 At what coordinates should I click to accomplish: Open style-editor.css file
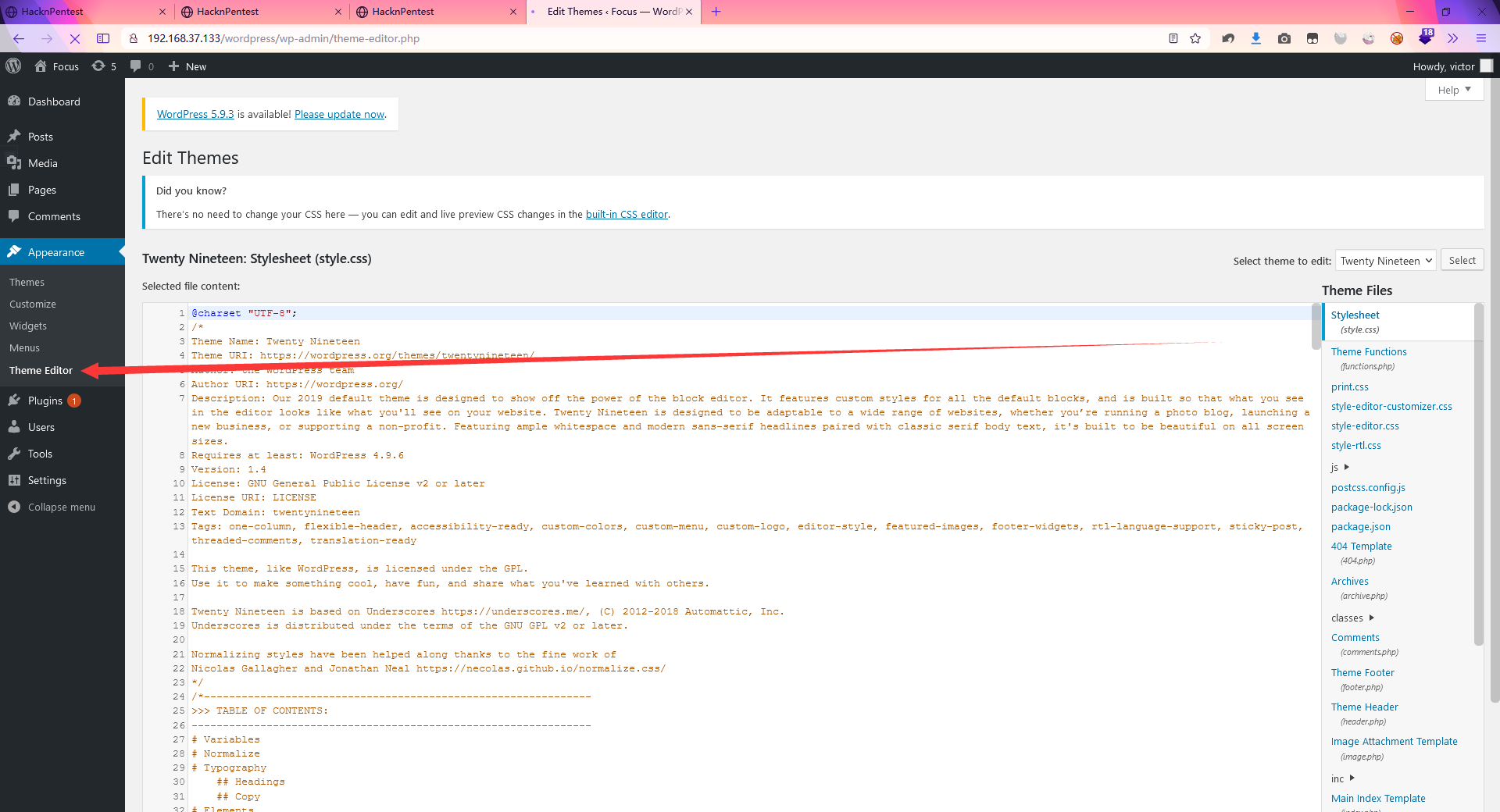pyautogui.click(x=1365, y=426)
